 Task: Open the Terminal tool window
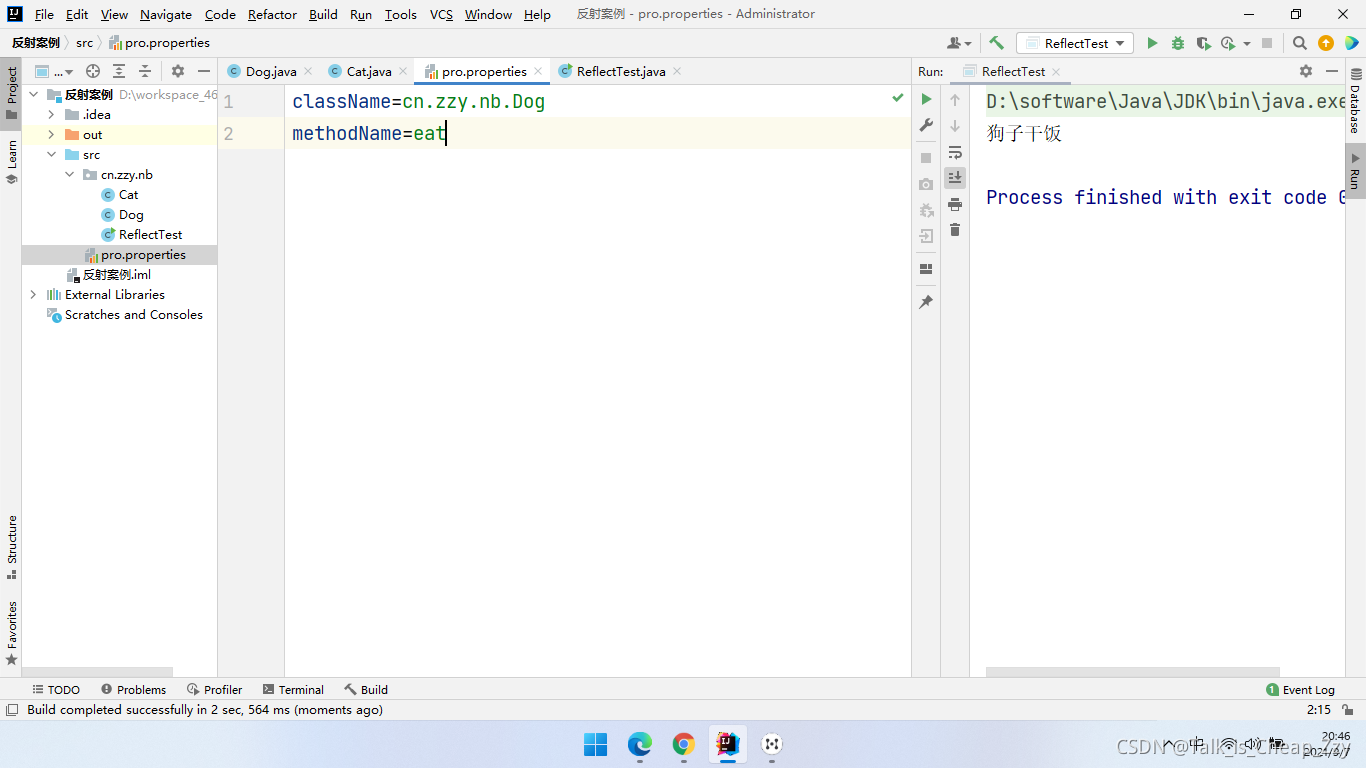[293, 690]
